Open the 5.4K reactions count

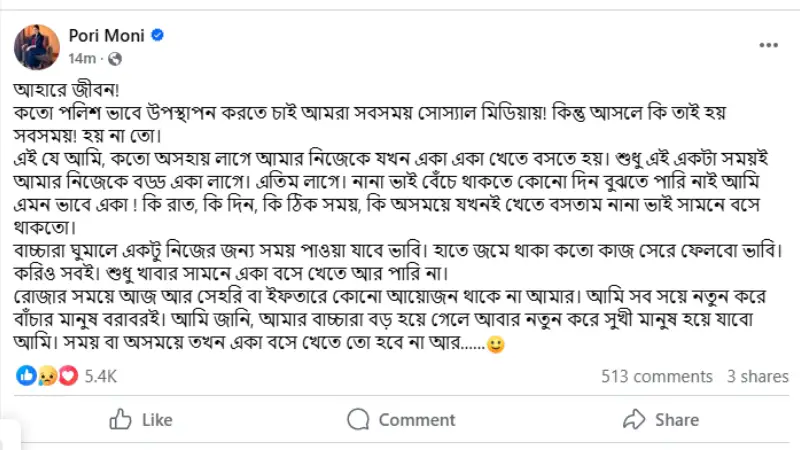pos(101,376)
